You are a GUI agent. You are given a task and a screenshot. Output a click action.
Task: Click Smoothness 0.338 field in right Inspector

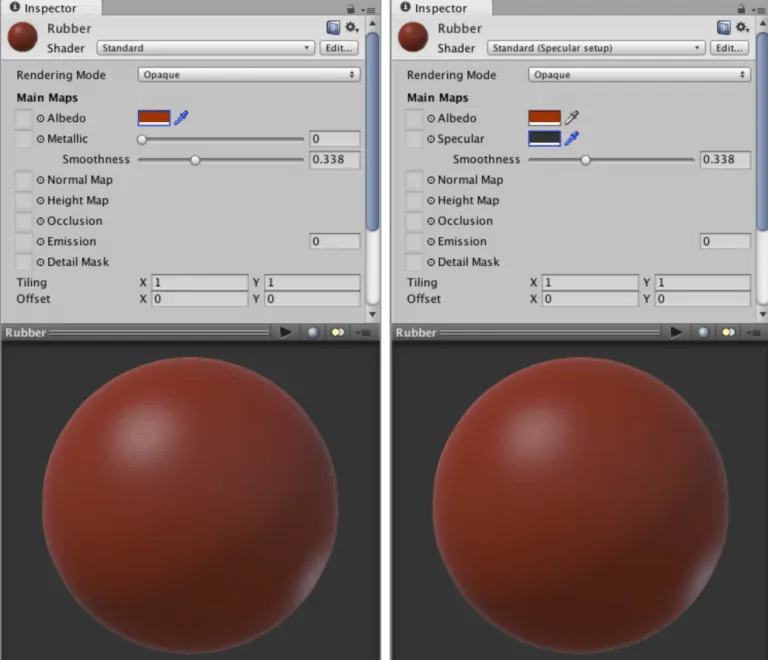(x=725, y=159)
